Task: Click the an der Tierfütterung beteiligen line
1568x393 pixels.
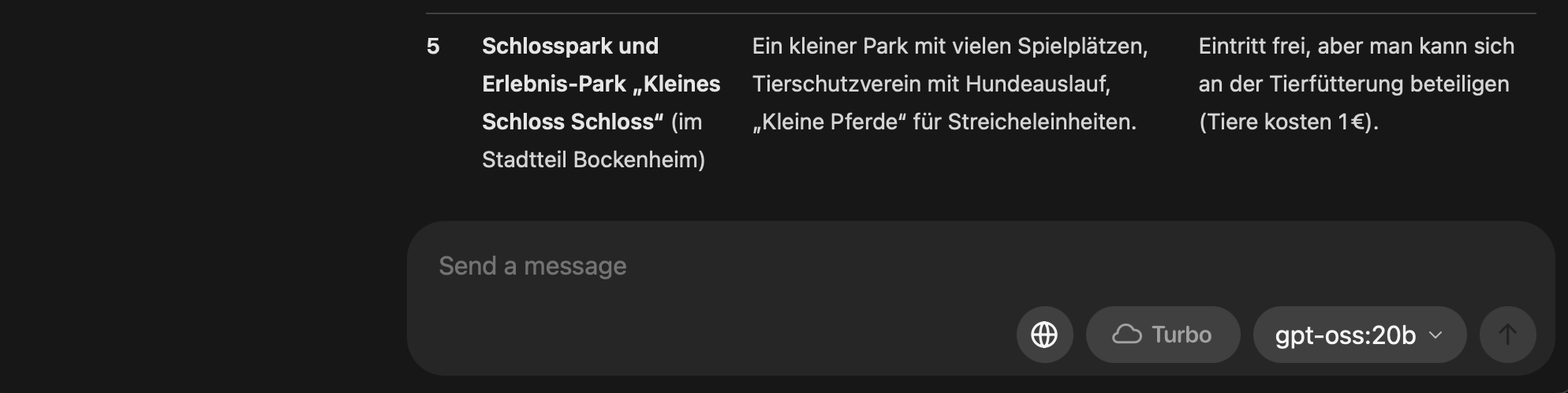Action: [x=1353, y=84]
